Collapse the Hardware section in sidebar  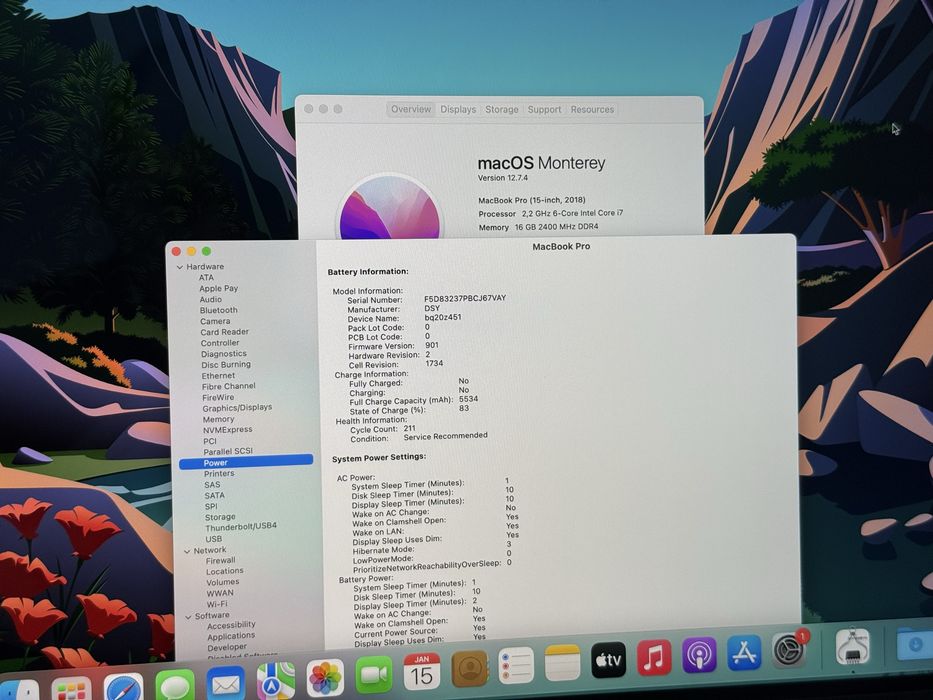(x=180, y=267)
